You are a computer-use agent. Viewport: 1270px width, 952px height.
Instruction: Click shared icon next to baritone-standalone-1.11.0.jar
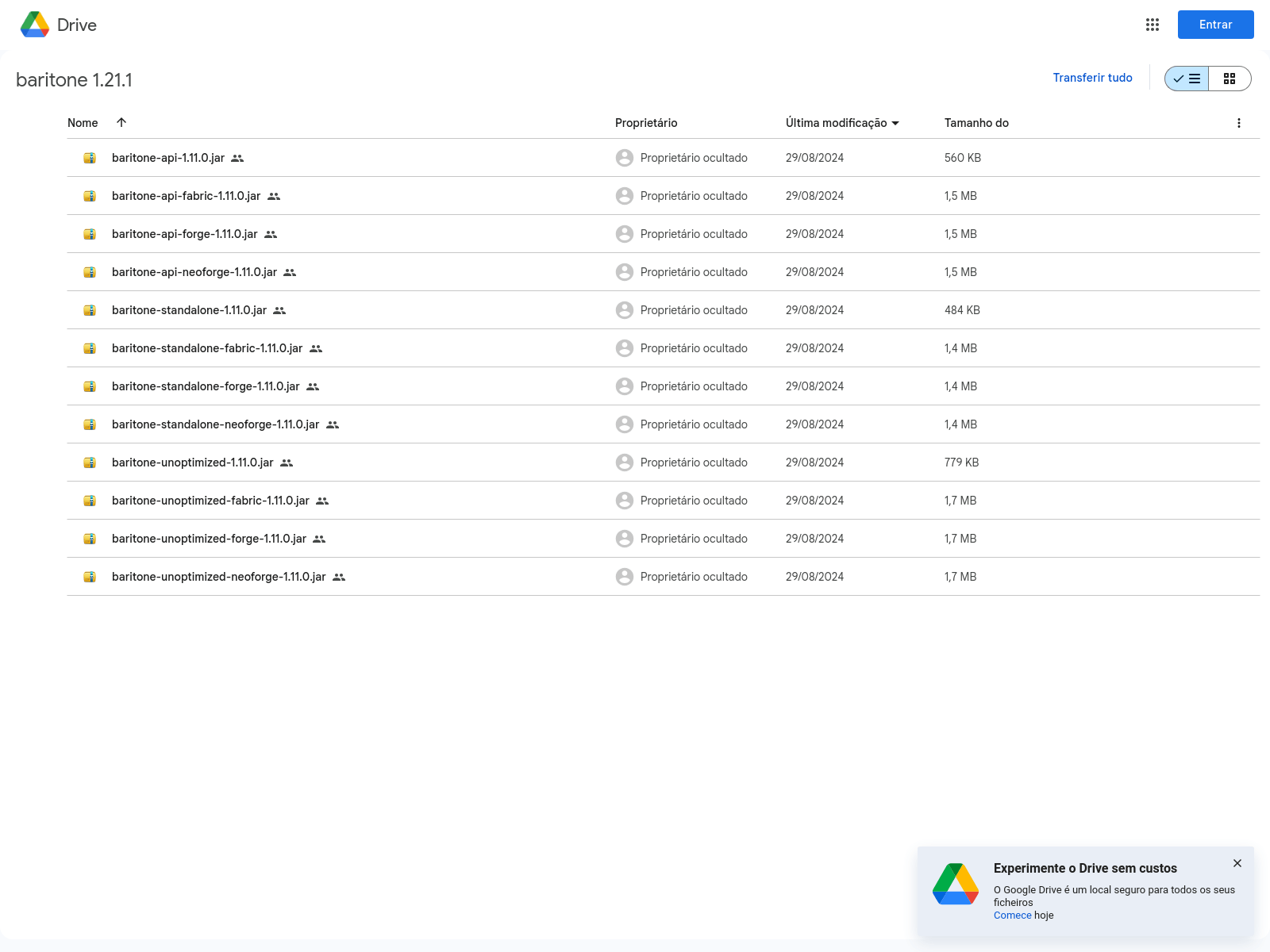coord(279,311)
